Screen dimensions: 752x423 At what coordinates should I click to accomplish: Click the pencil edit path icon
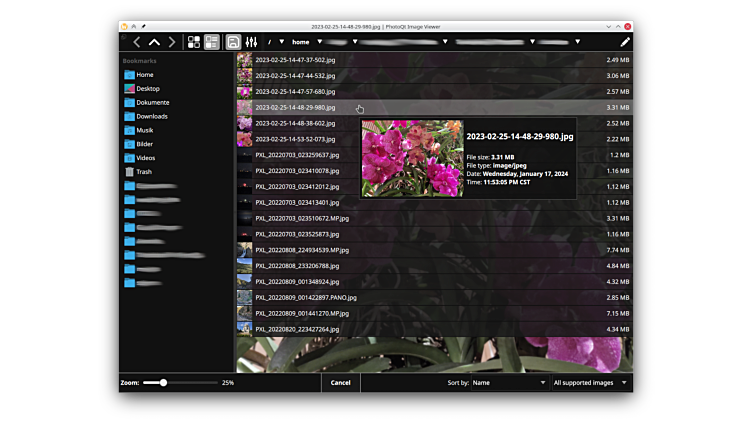pyautogui.click(x=625, y=42)
